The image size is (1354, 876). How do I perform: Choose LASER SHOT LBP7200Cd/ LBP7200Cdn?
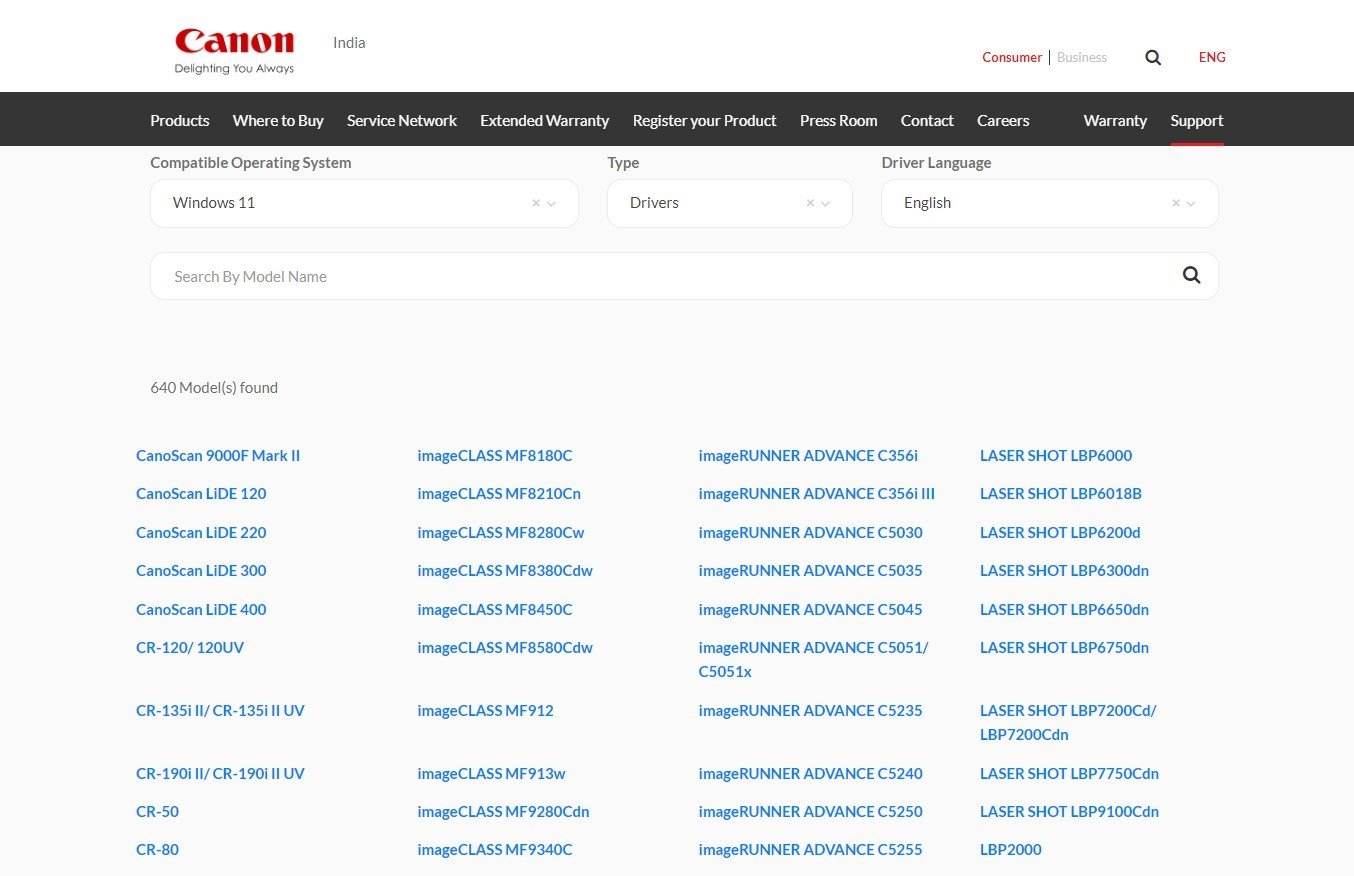[1068, 722]
